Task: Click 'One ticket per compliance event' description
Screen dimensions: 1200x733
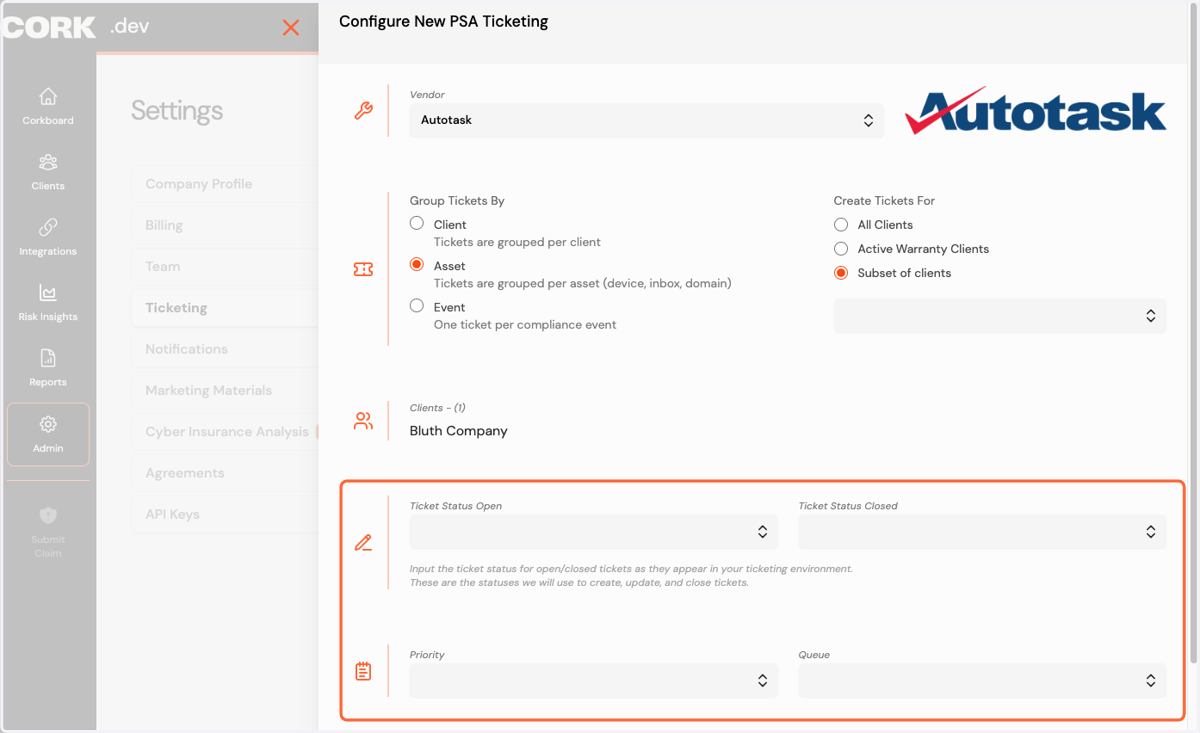Action: click(525, 325)
